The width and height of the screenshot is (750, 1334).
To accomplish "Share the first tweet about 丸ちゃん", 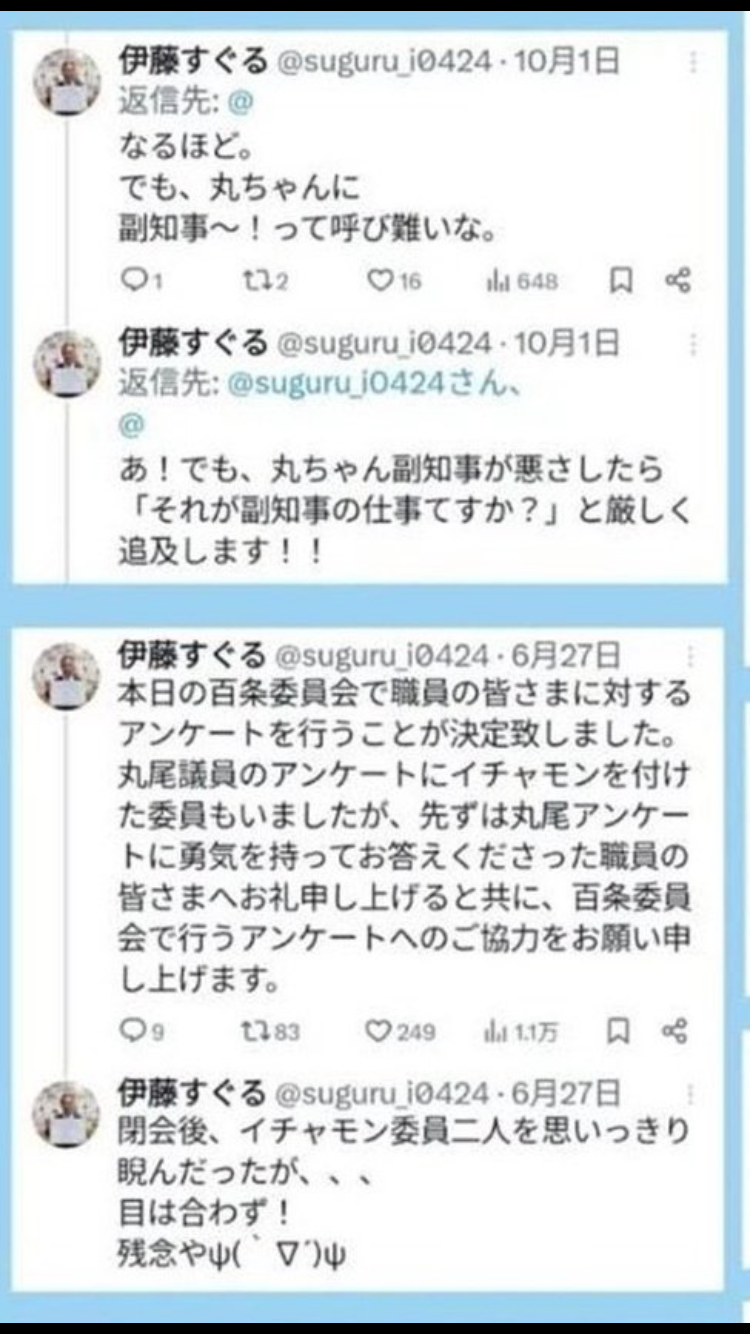I will (678, 281).
